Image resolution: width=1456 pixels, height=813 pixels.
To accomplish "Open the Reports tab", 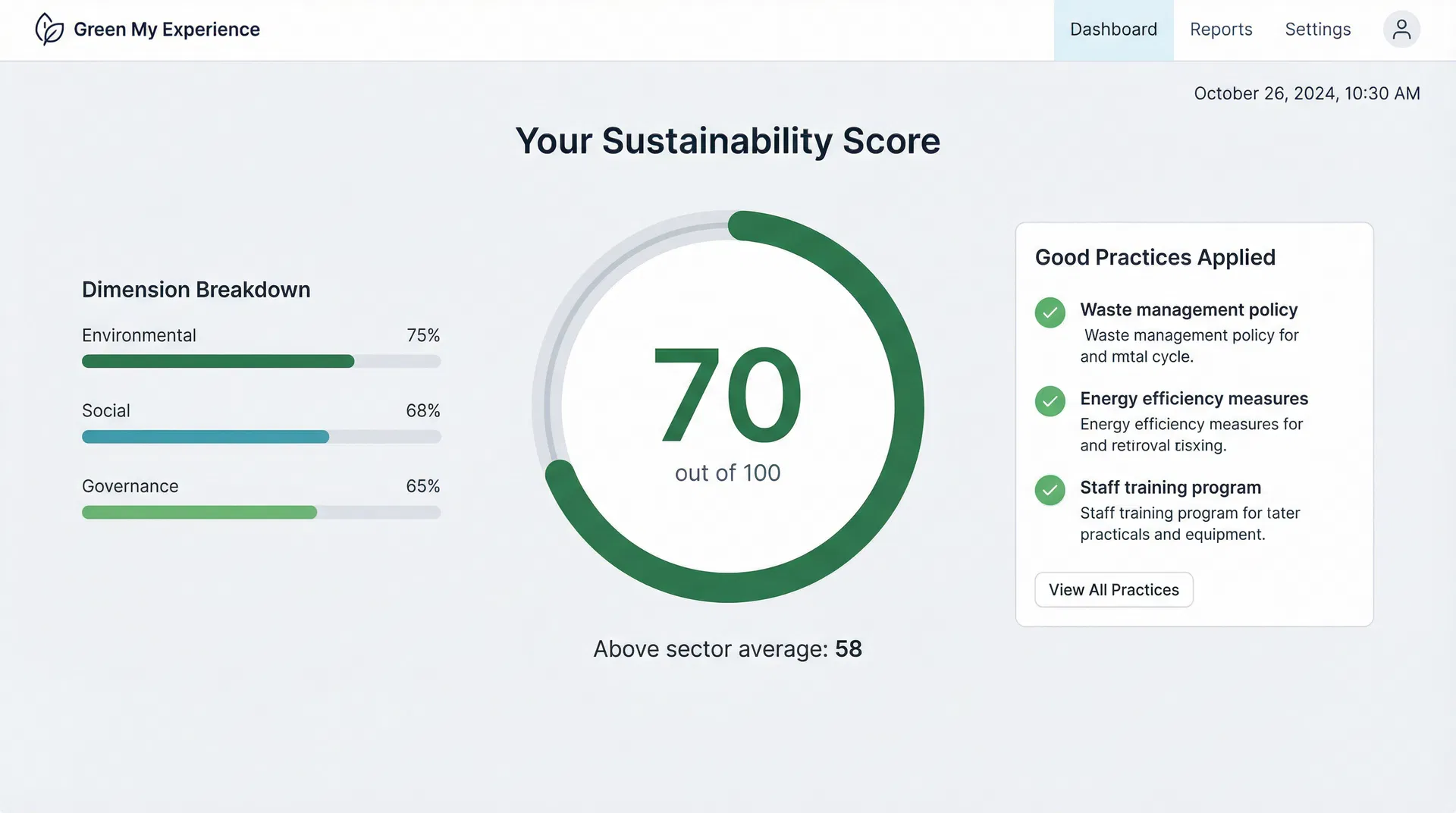I will point(1221,30).
